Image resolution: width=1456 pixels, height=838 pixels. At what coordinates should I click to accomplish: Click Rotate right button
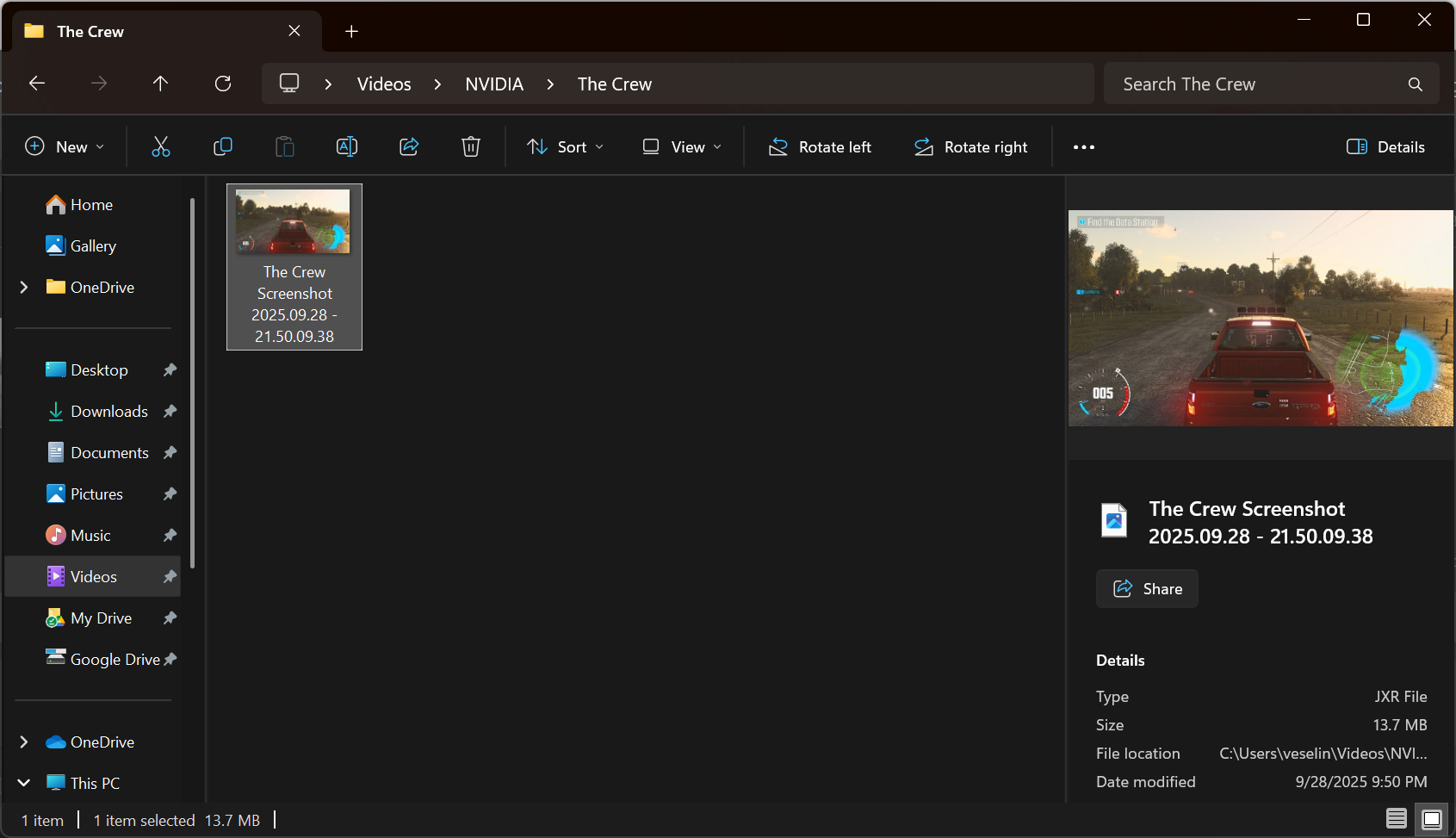coord(970,147)
